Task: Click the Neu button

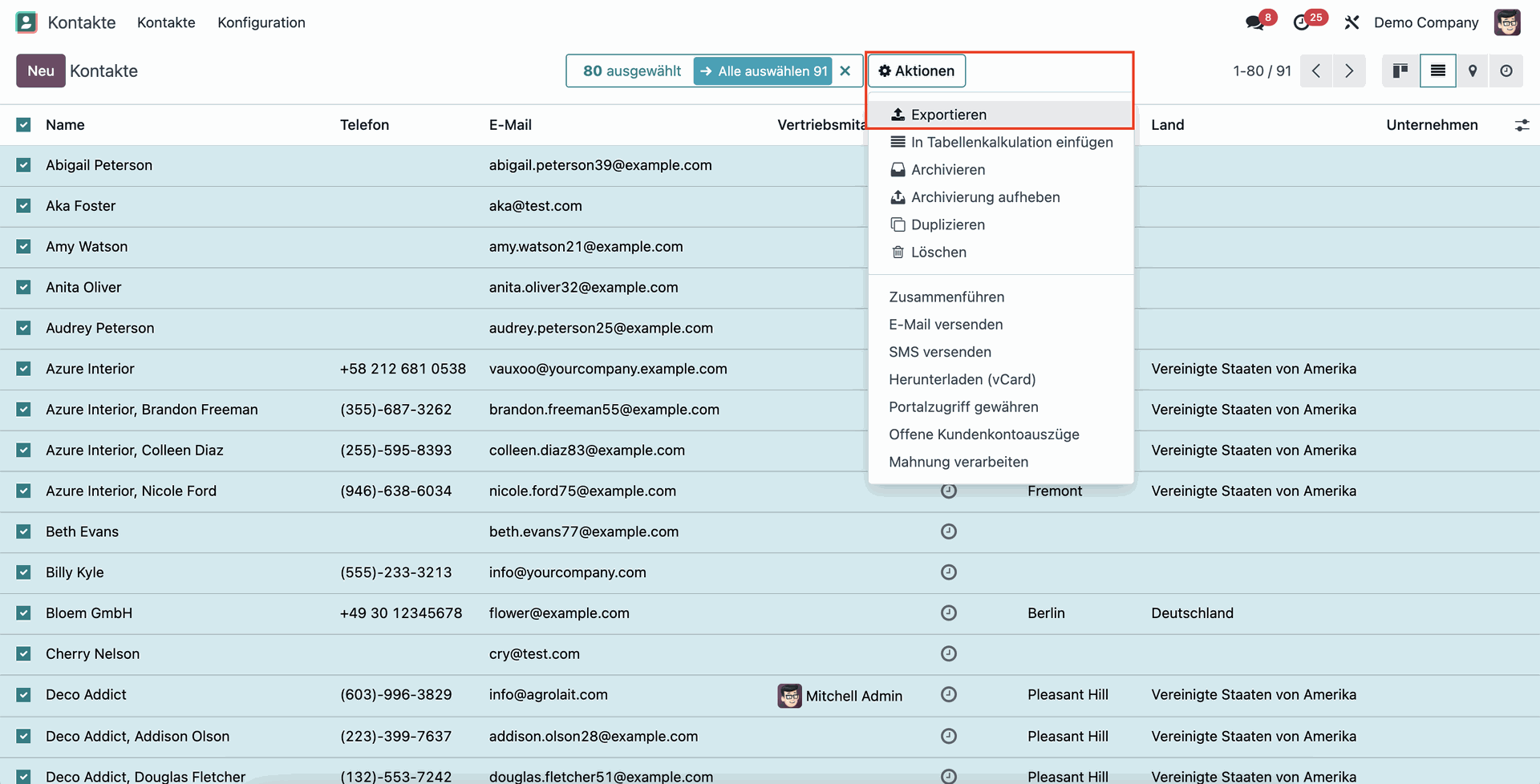Action: point(40,71)
